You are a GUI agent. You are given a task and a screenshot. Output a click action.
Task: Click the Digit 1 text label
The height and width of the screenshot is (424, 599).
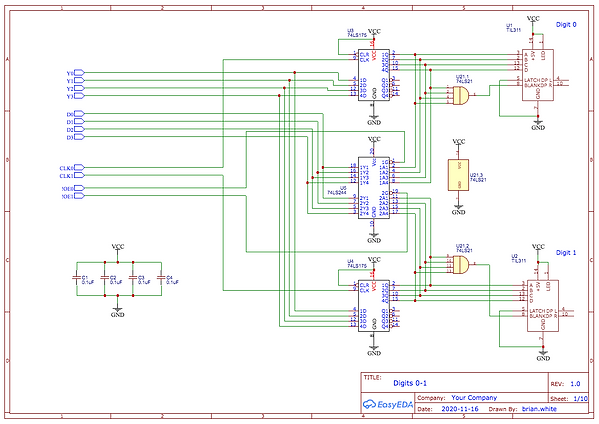[566, 252]
